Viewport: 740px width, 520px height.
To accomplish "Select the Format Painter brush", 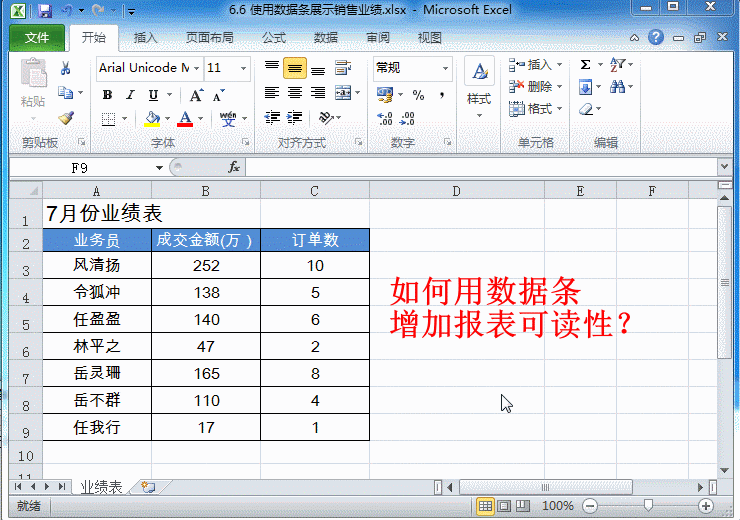I will pyautogui.click(x=66, y=117).
